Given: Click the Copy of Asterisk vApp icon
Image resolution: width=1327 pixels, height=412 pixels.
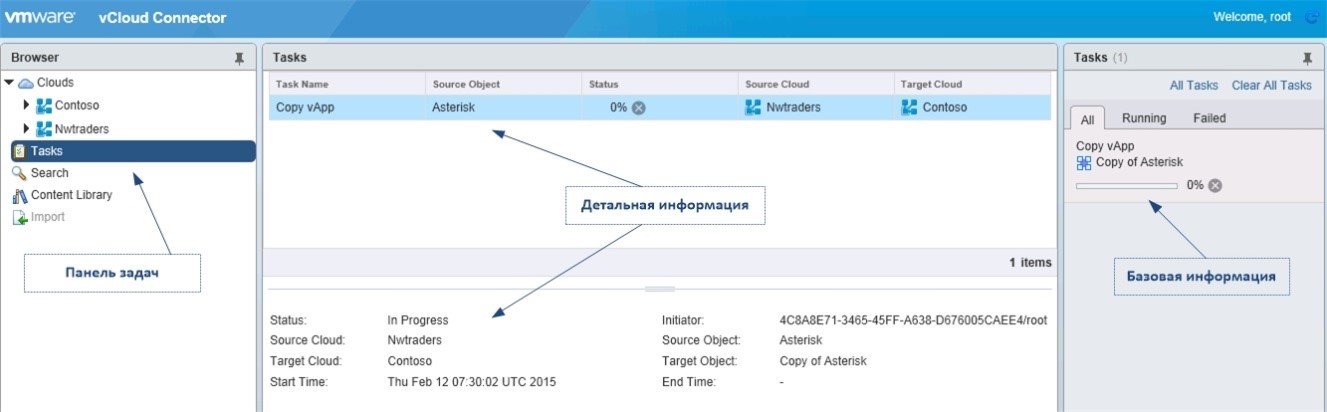Looking at the screenshot, I should point(1084,162).
